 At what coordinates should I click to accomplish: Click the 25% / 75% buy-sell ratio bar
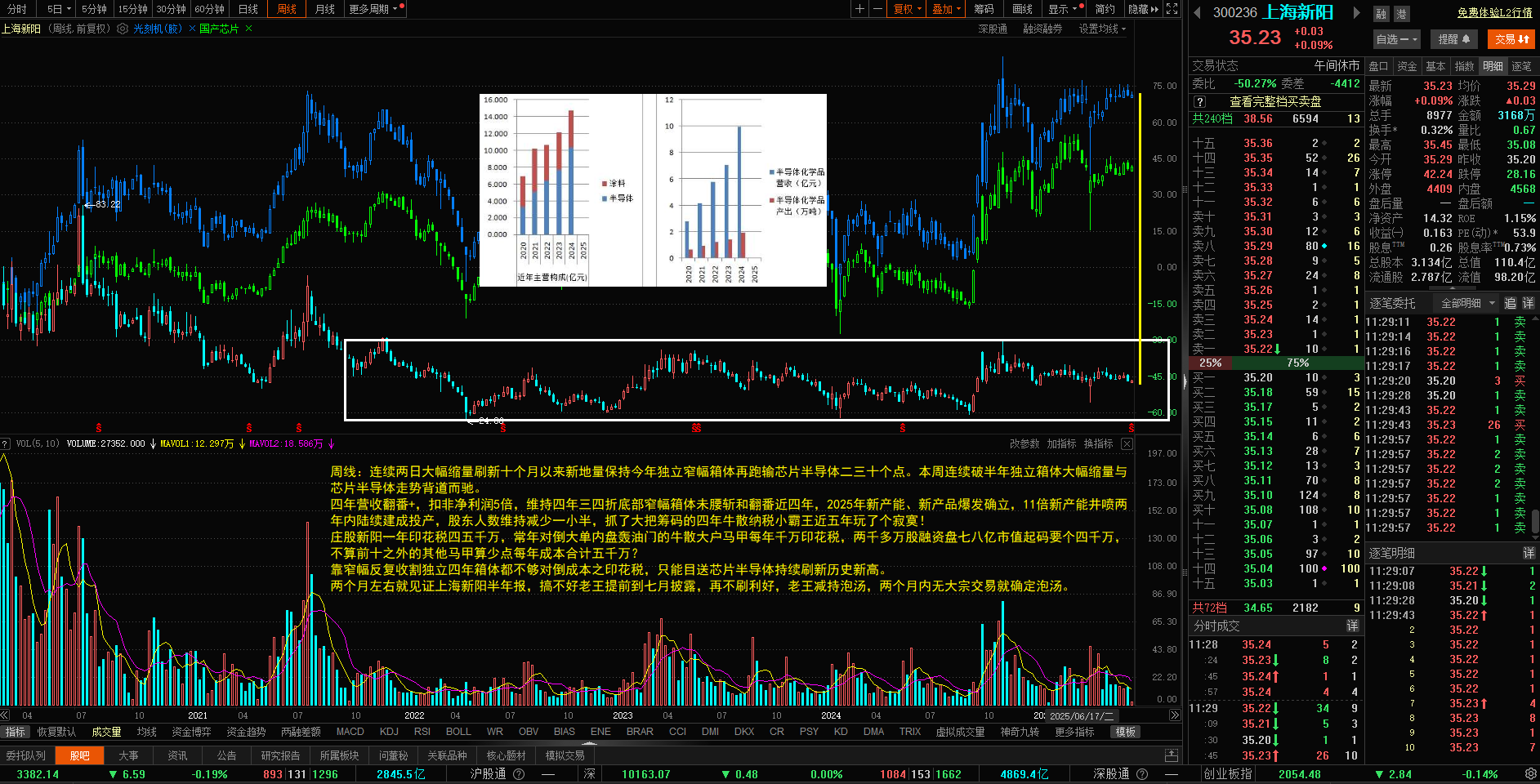coord(1276,363)
